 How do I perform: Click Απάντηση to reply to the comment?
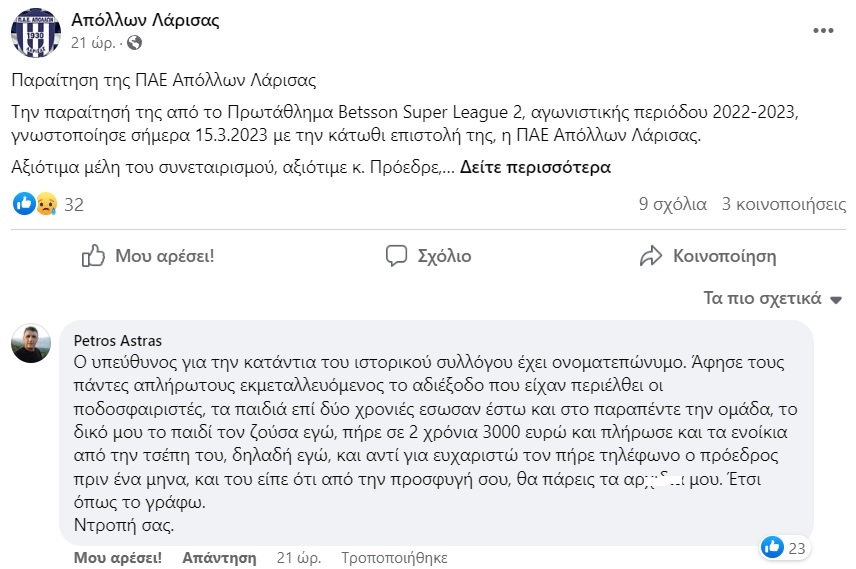219,558
